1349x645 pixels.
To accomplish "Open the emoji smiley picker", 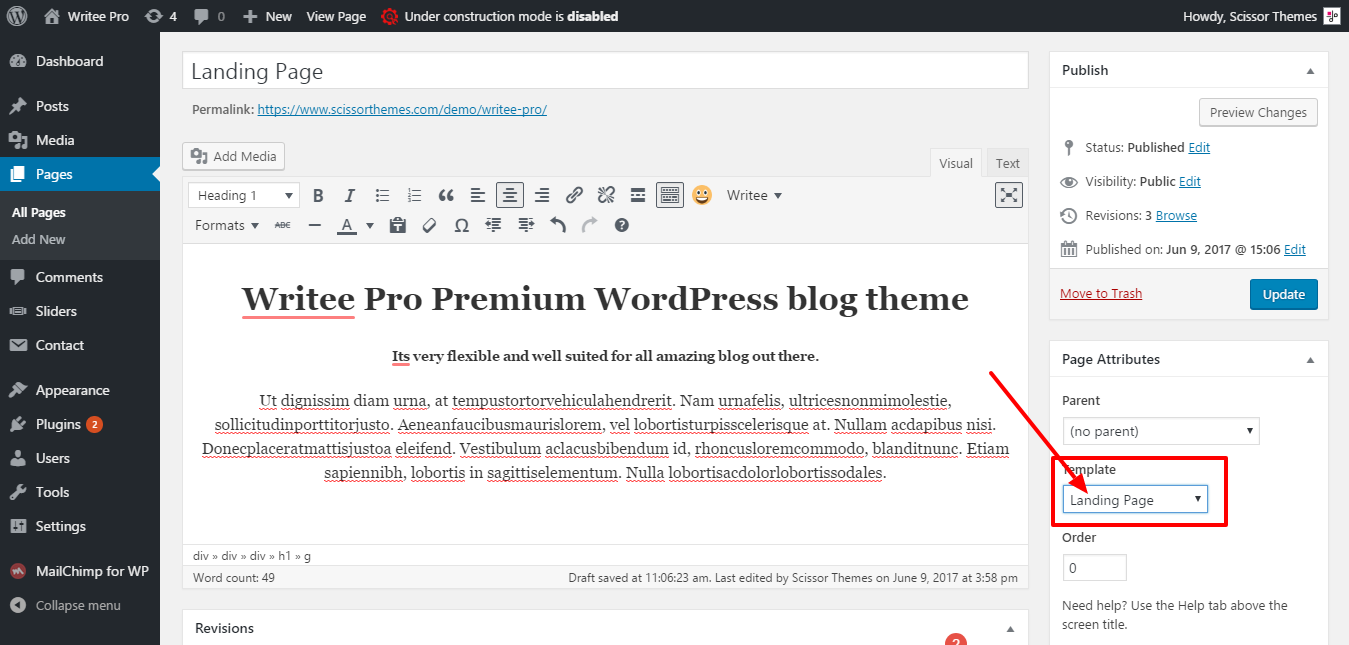I will tap(702, 195).
